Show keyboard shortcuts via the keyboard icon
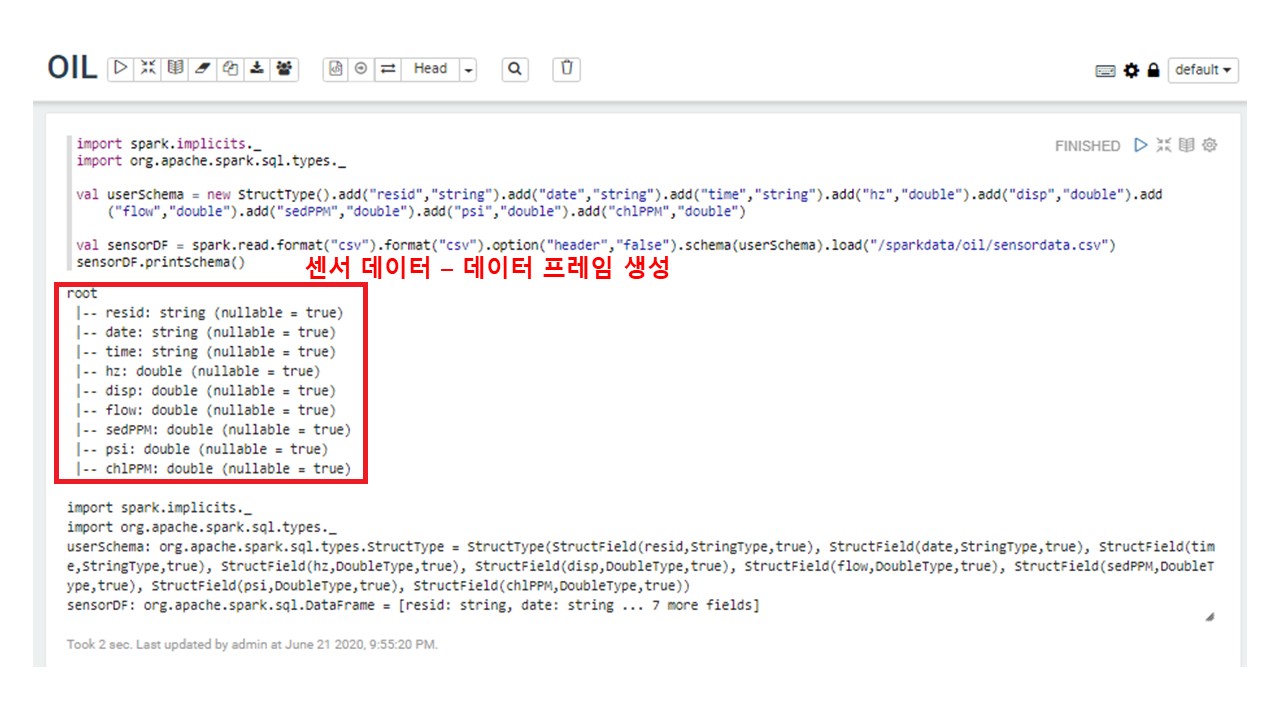The height and width of the screenshot is (720, 1280). 1105,71
